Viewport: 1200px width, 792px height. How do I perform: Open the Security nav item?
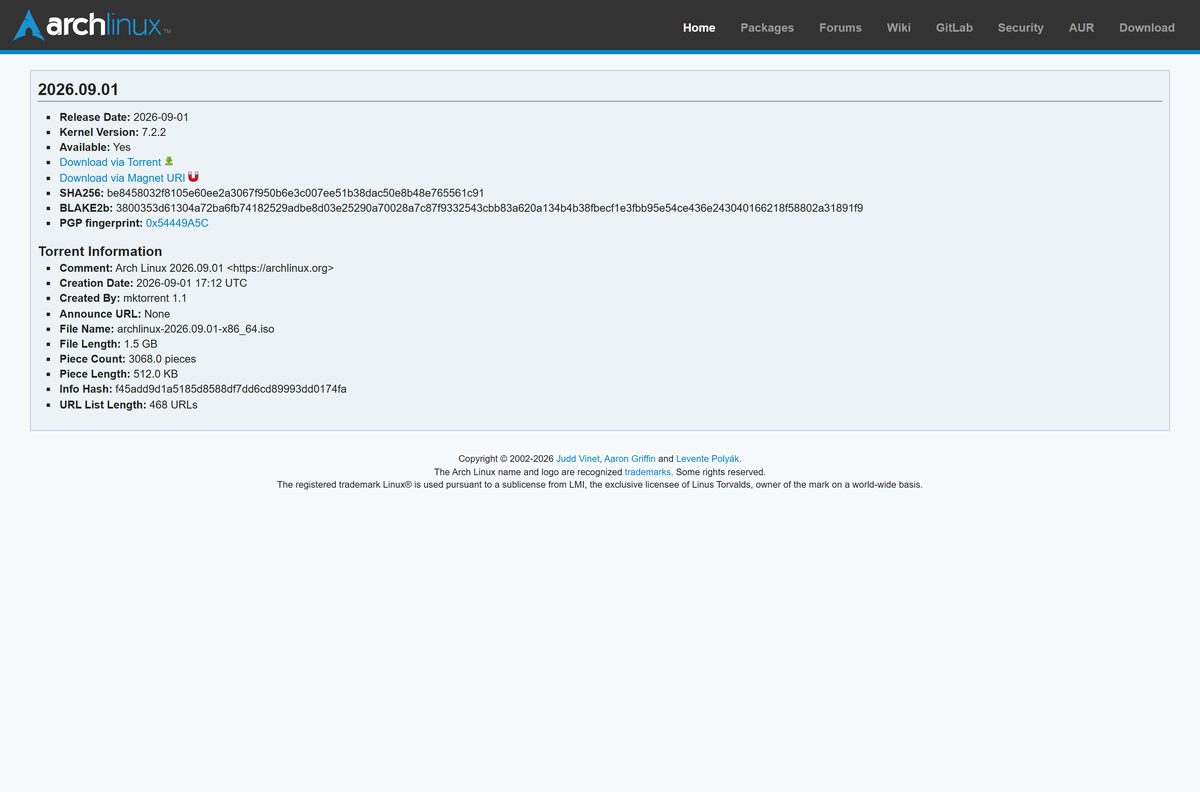1021,27
